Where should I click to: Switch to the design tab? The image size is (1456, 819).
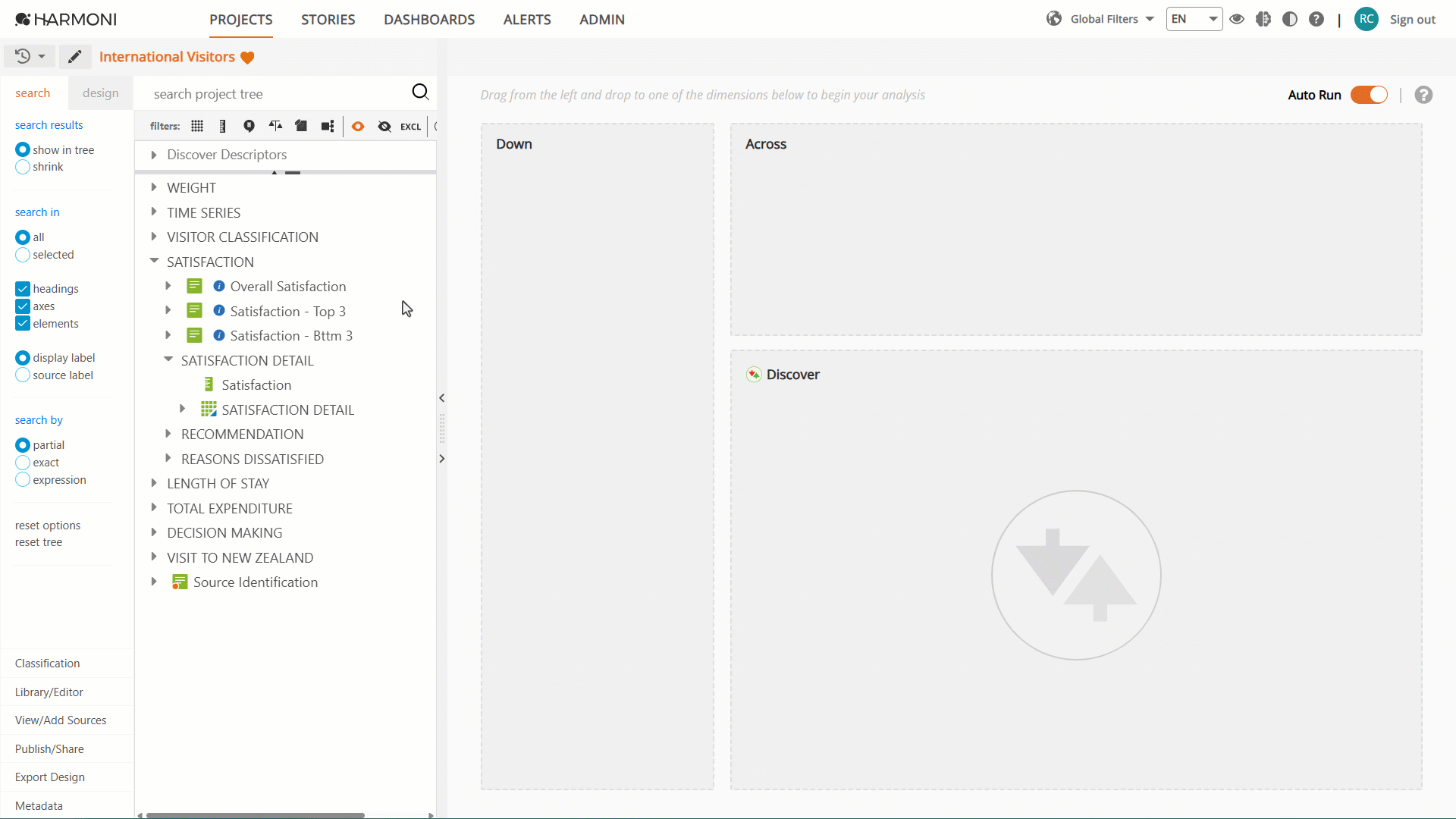(101, 93)
